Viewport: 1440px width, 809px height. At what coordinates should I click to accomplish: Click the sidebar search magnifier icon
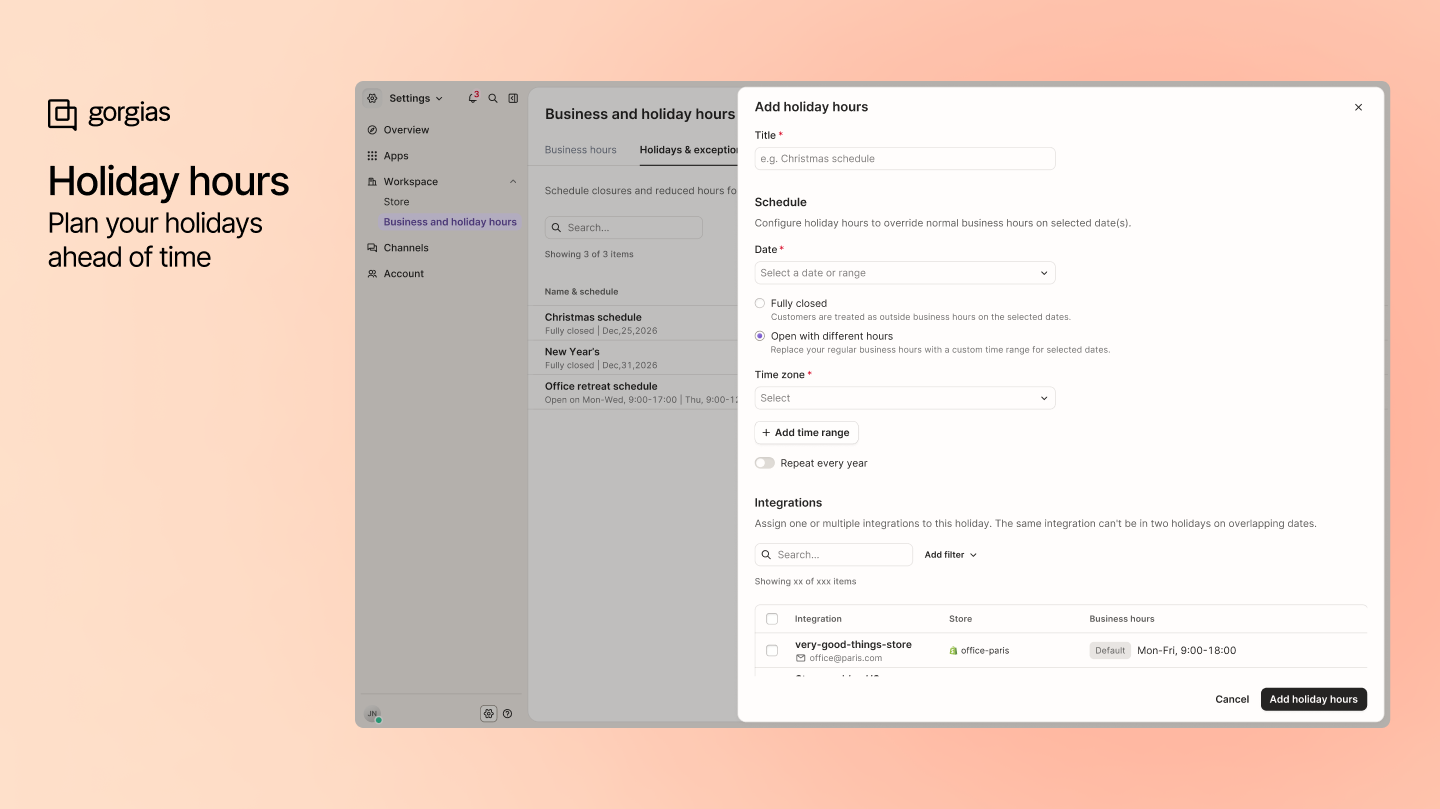click(x=493, y=98)
